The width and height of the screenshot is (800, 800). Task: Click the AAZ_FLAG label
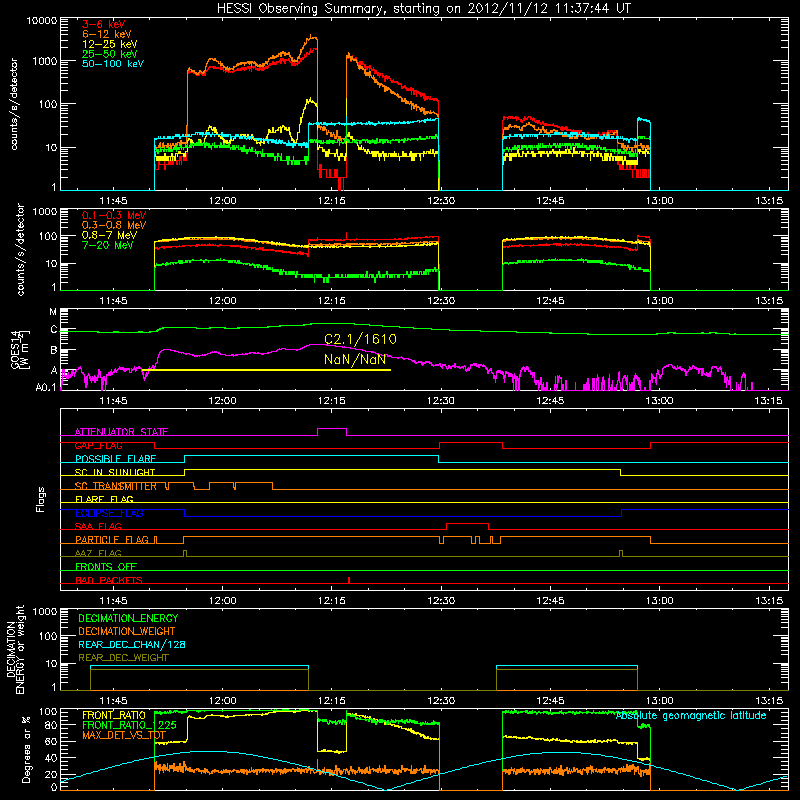[98, 553]
